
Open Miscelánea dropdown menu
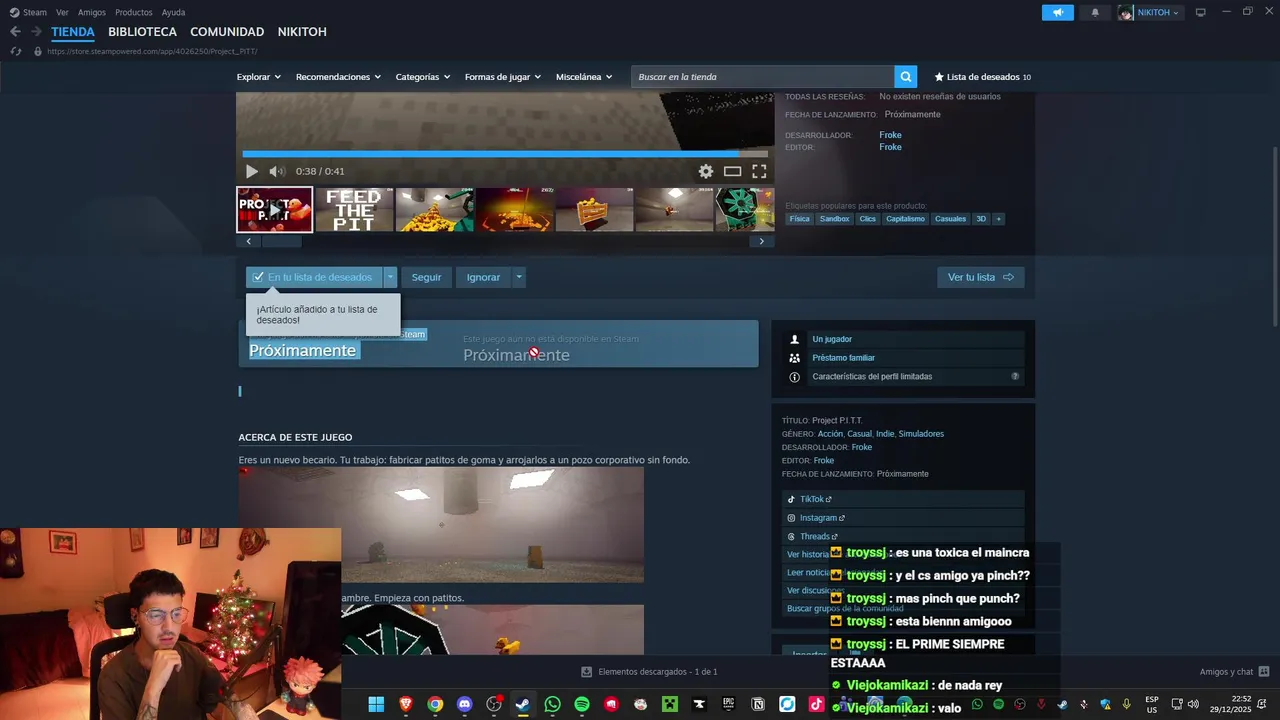584,77
